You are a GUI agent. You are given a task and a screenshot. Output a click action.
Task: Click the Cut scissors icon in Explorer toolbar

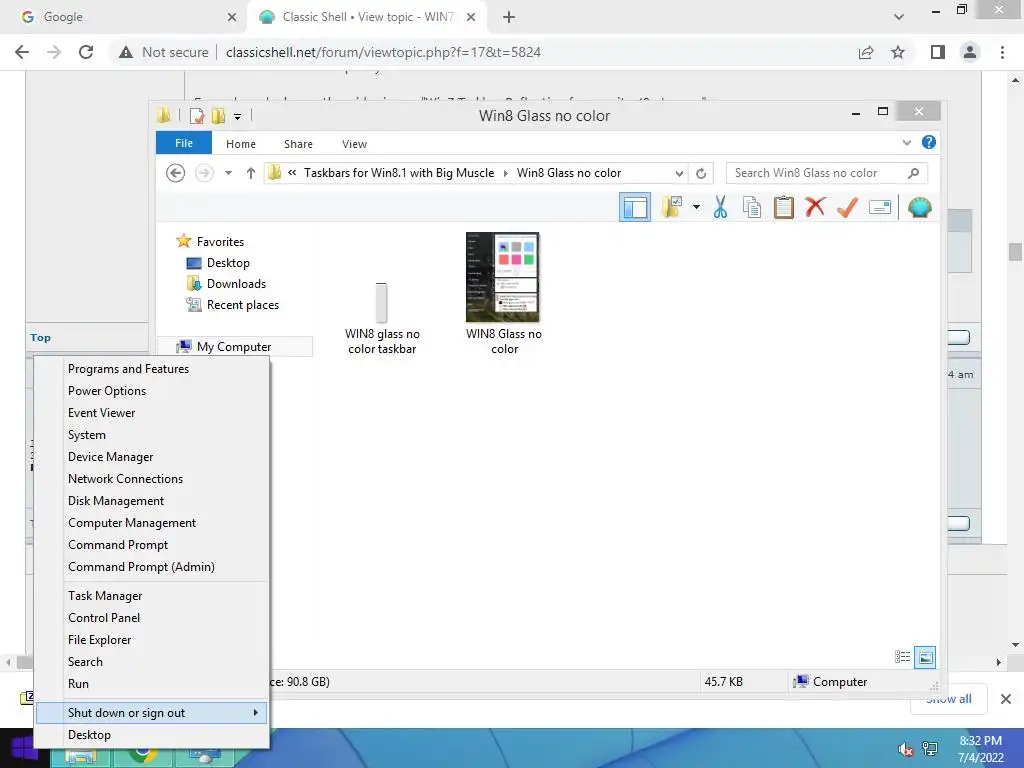point(720,208)
